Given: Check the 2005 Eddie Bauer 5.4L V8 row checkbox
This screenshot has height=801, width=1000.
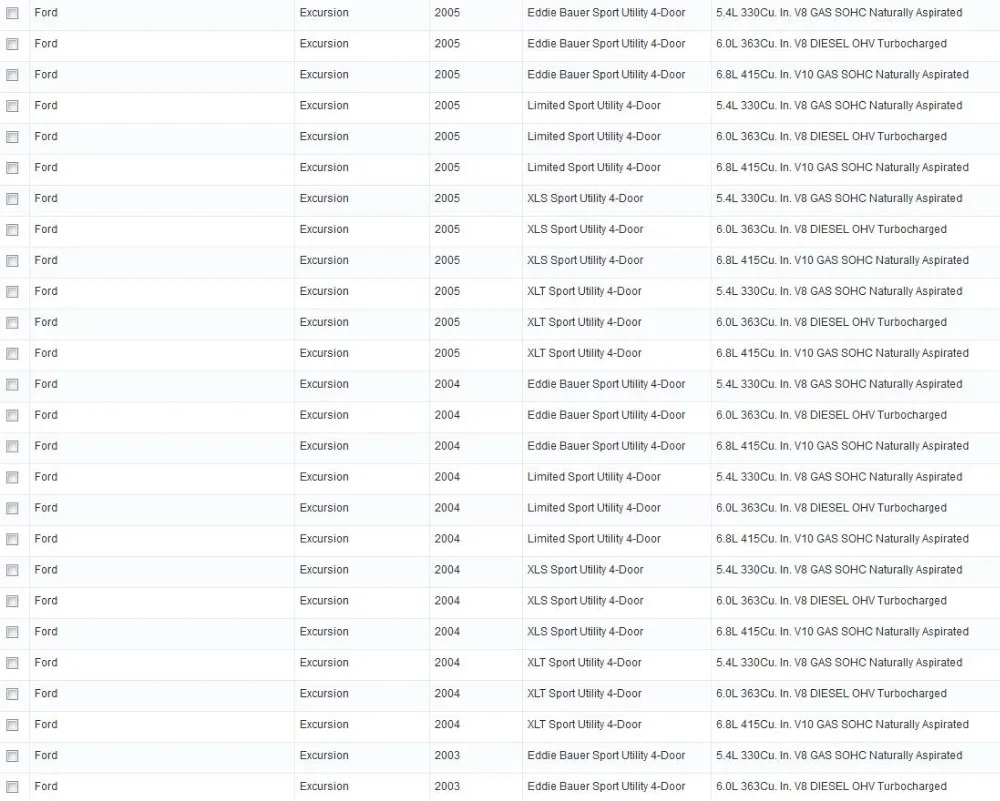Looking at the screenshot, I should point(12,13).
